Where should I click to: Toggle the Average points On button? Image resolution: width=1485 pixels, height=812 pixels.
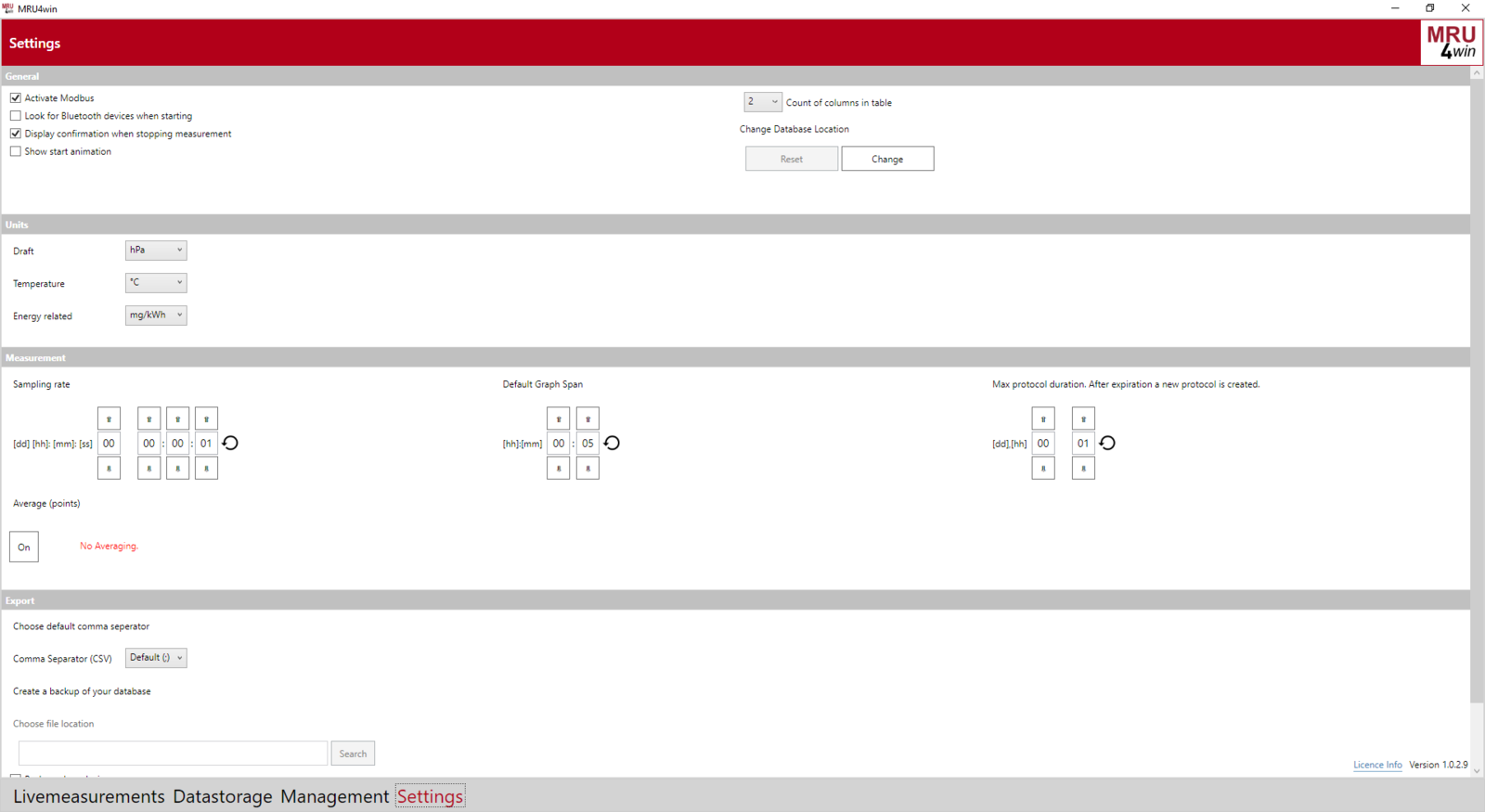point(24,547)
